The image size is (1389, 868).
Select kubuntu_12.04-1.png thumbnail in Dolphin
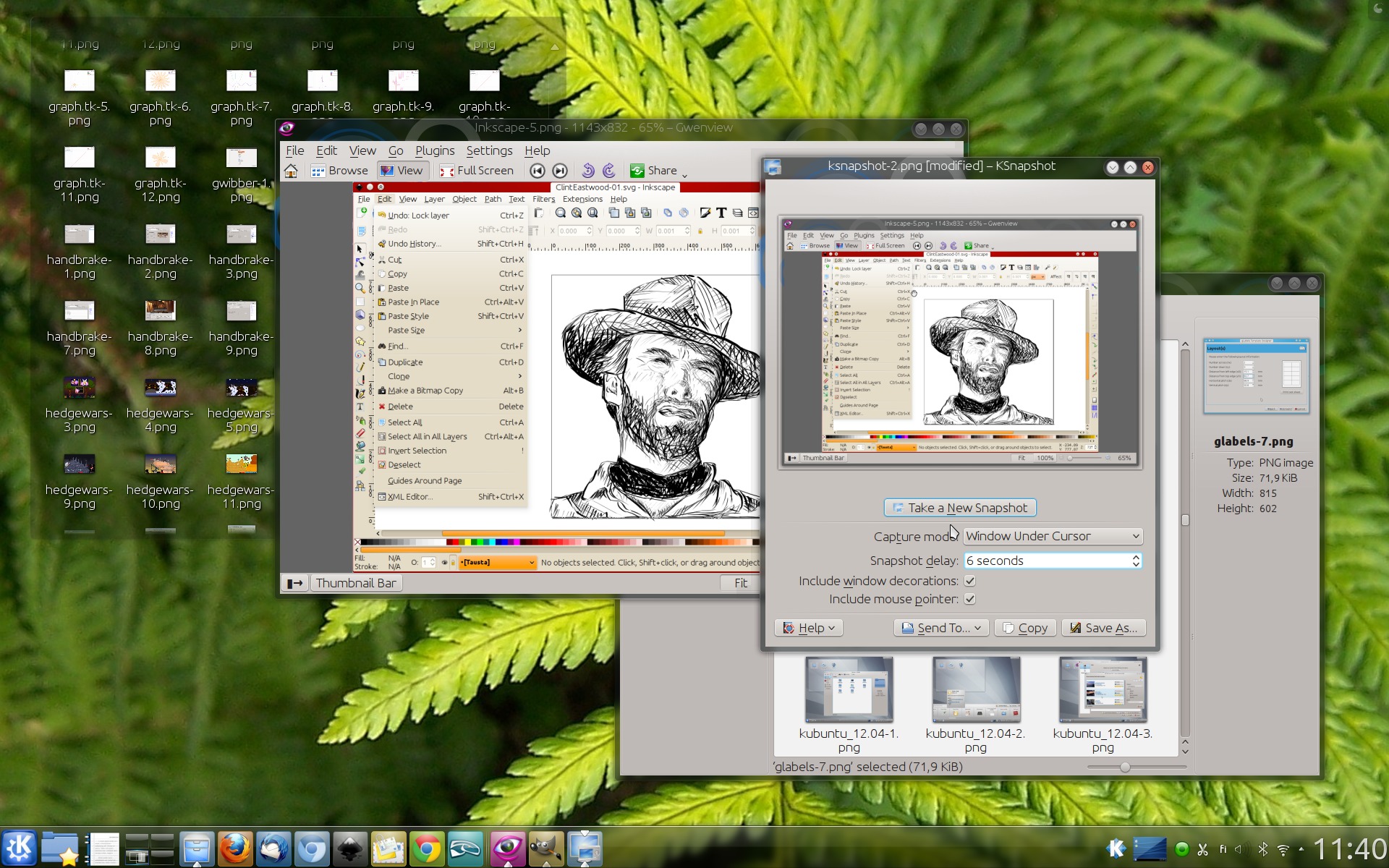(849, 689)
